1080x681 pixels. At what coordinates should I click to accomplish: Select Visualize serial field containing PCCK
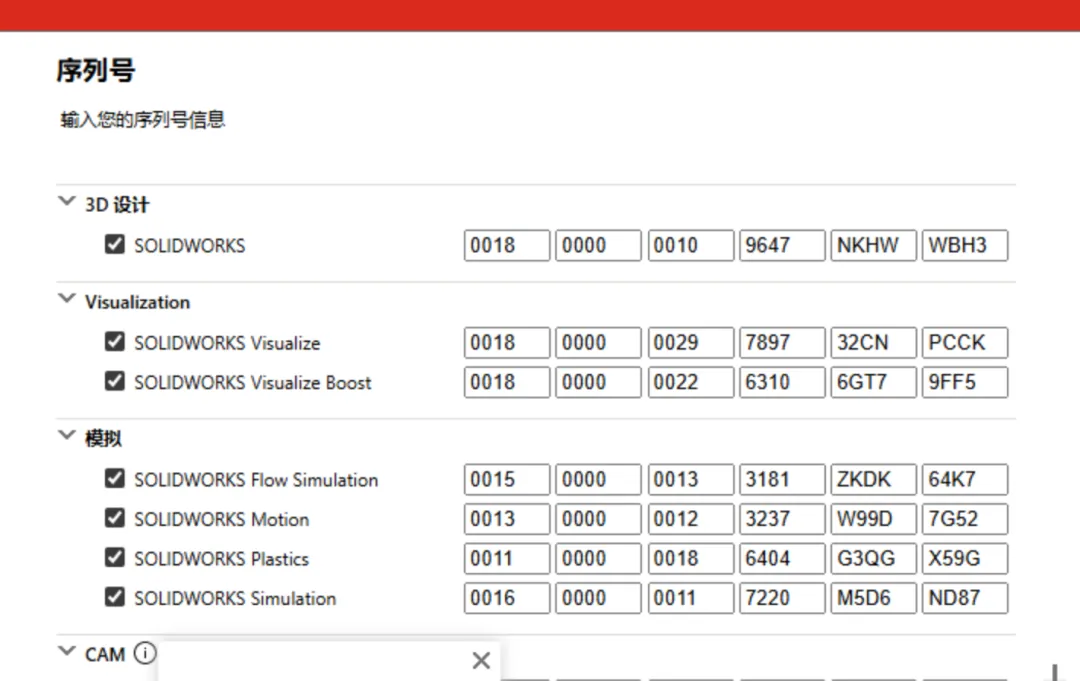click(965, 342)
